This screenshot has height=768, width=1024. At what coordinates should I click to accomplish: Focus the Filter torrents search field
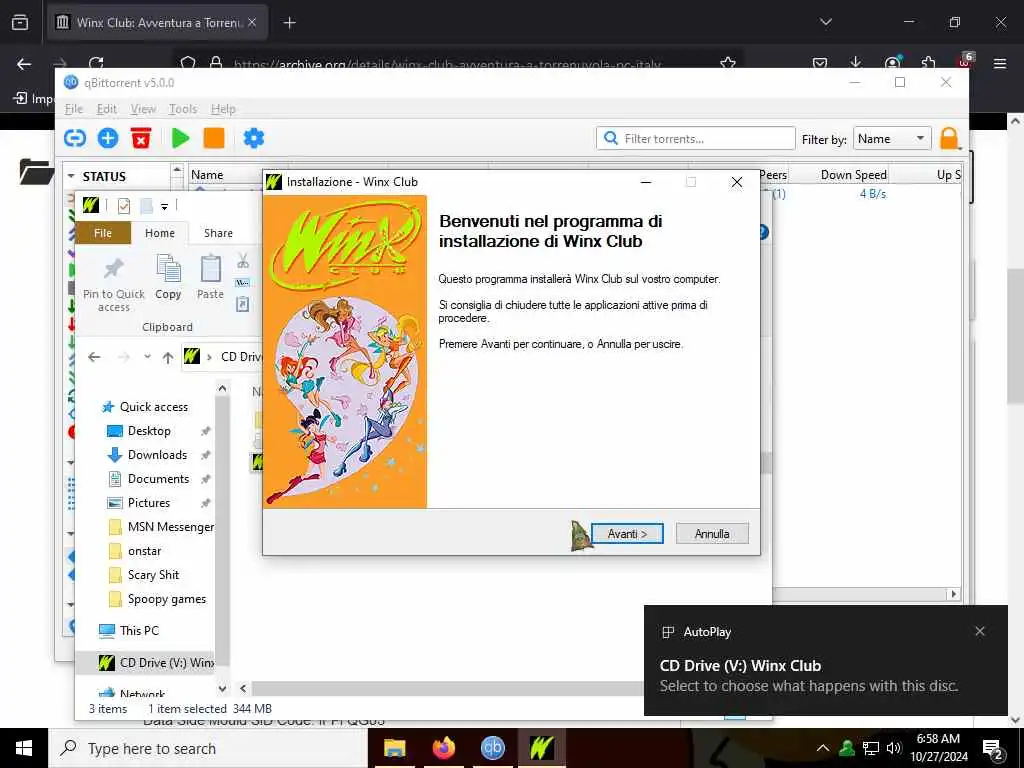click(696, 138)
